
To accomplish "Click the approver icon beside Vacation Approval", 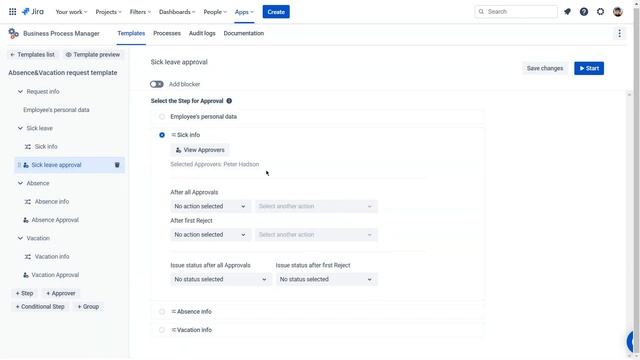I will (x=26, y=275).
